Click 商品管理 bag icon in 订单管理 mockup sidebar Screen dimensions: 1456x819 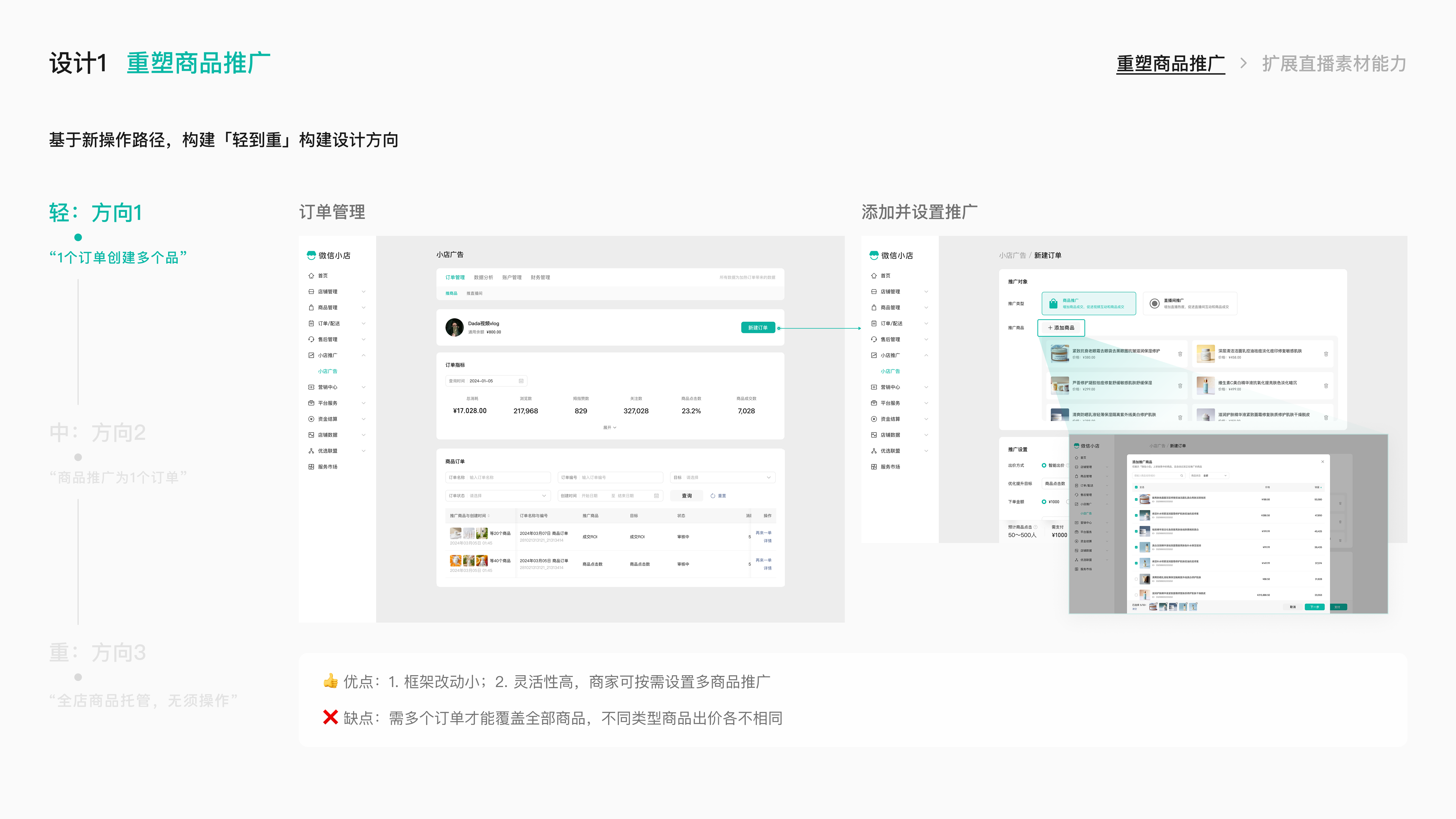pos(311,307)
